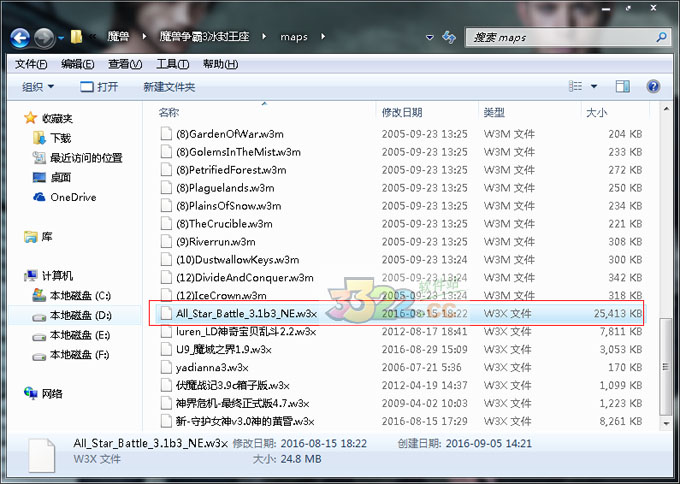
Task: Click the 网络 network icon
Action: (31, 393)
